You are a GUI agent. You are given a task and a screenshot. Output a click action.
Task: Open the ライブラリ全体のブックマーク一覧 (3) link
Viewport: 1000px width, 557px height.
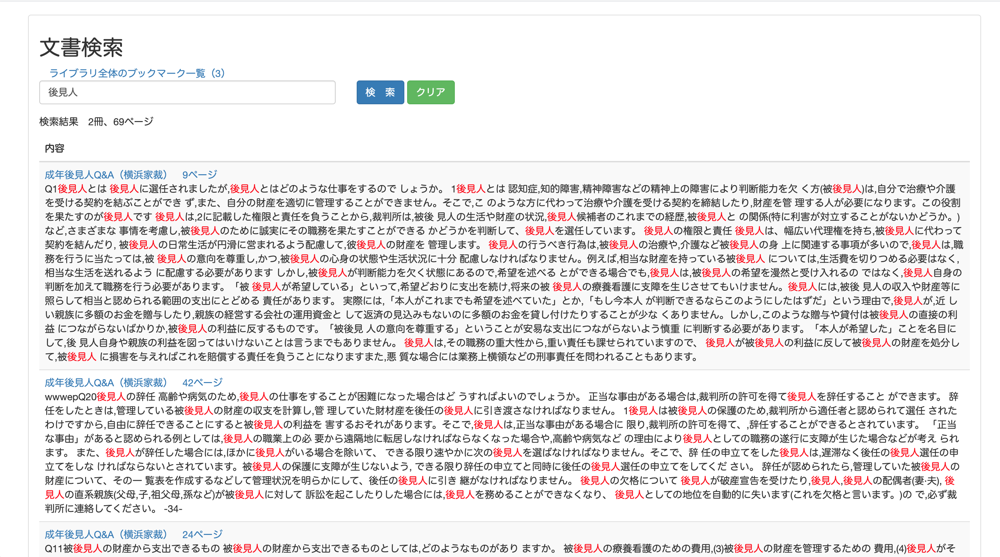[137, 73]
